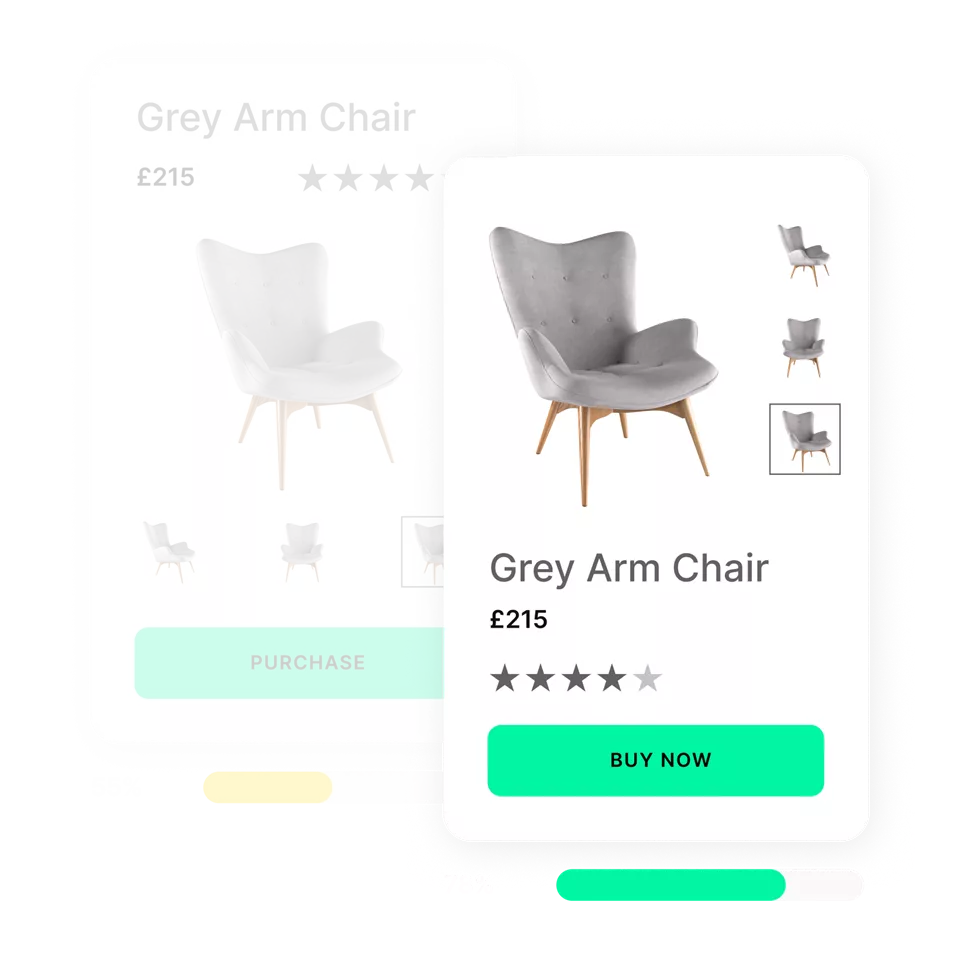
Task: Open the top side-view chair thumbnail
Action: (x=804, y=255)
